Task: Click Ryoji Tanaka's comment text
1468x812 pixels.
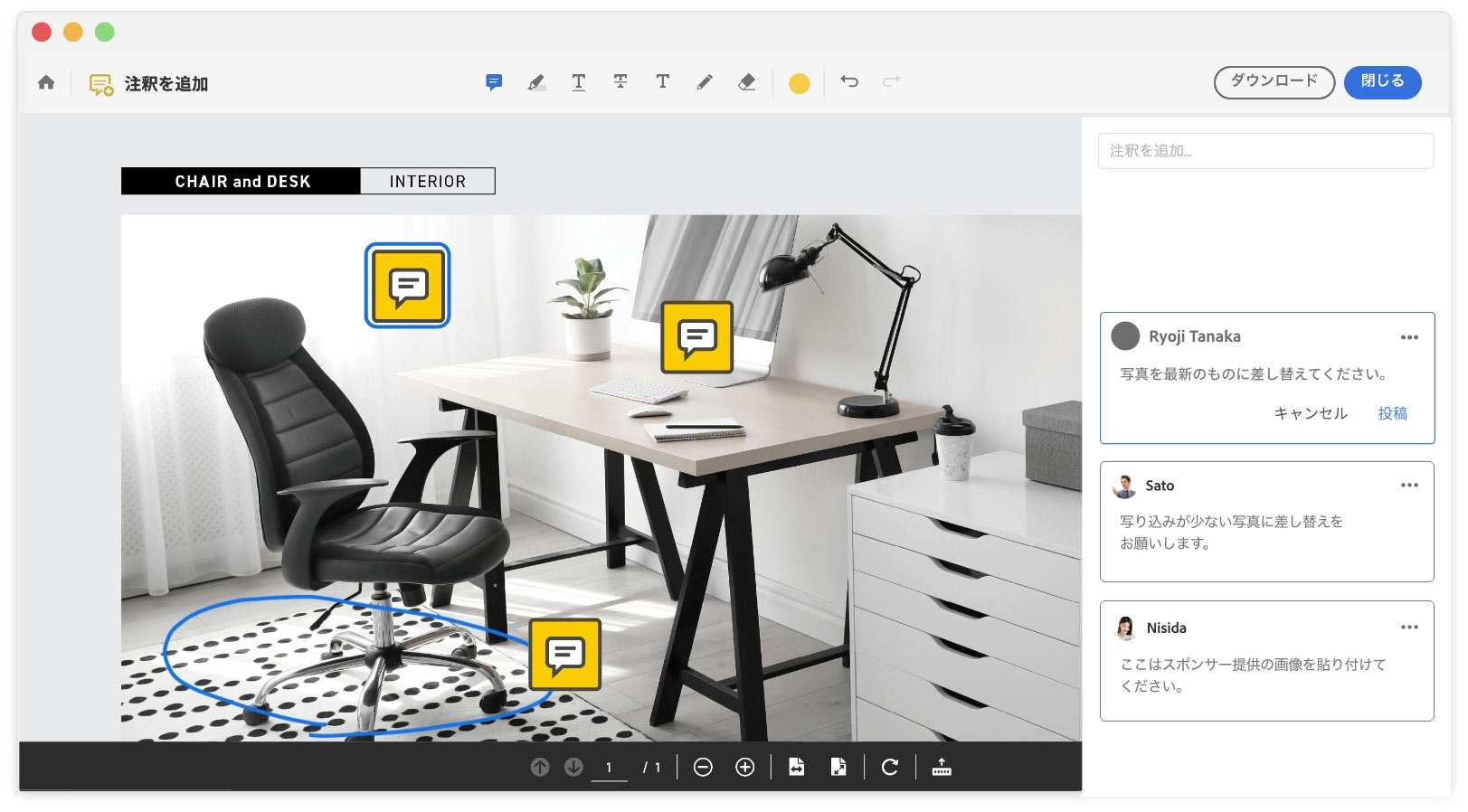Action: (1254, 373)
